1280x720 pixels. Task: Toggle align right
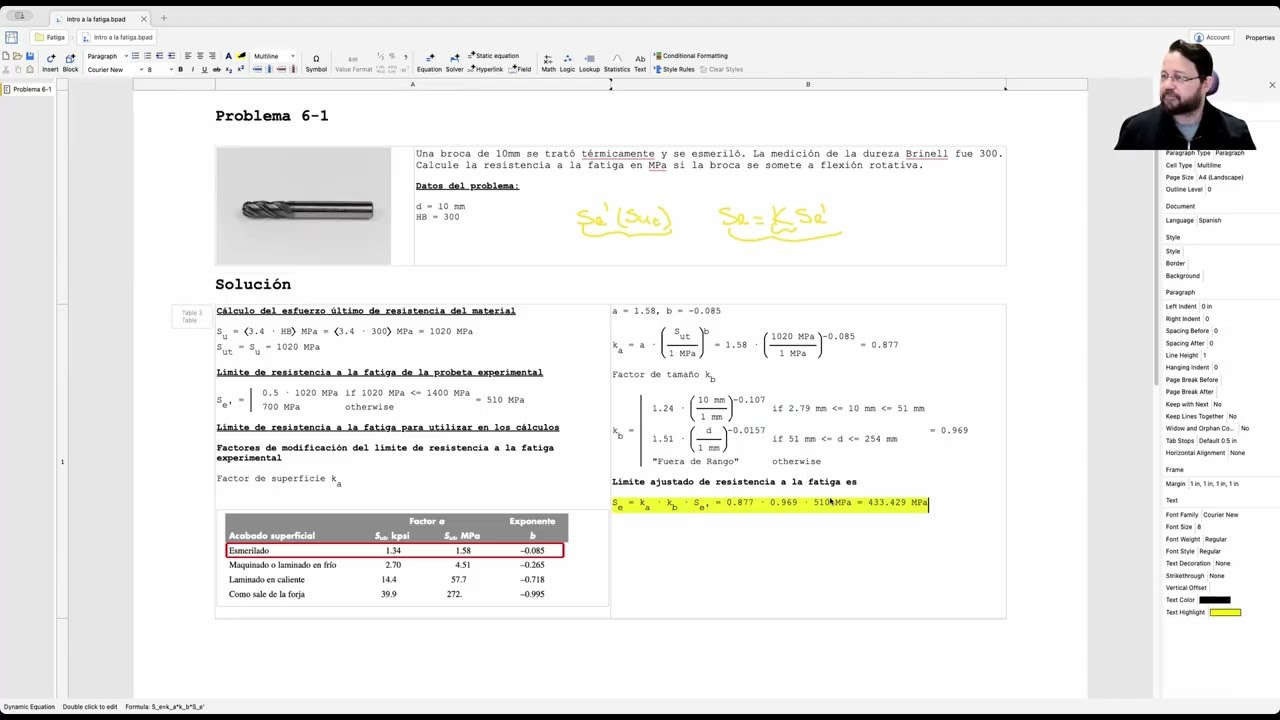coord(212,56)
